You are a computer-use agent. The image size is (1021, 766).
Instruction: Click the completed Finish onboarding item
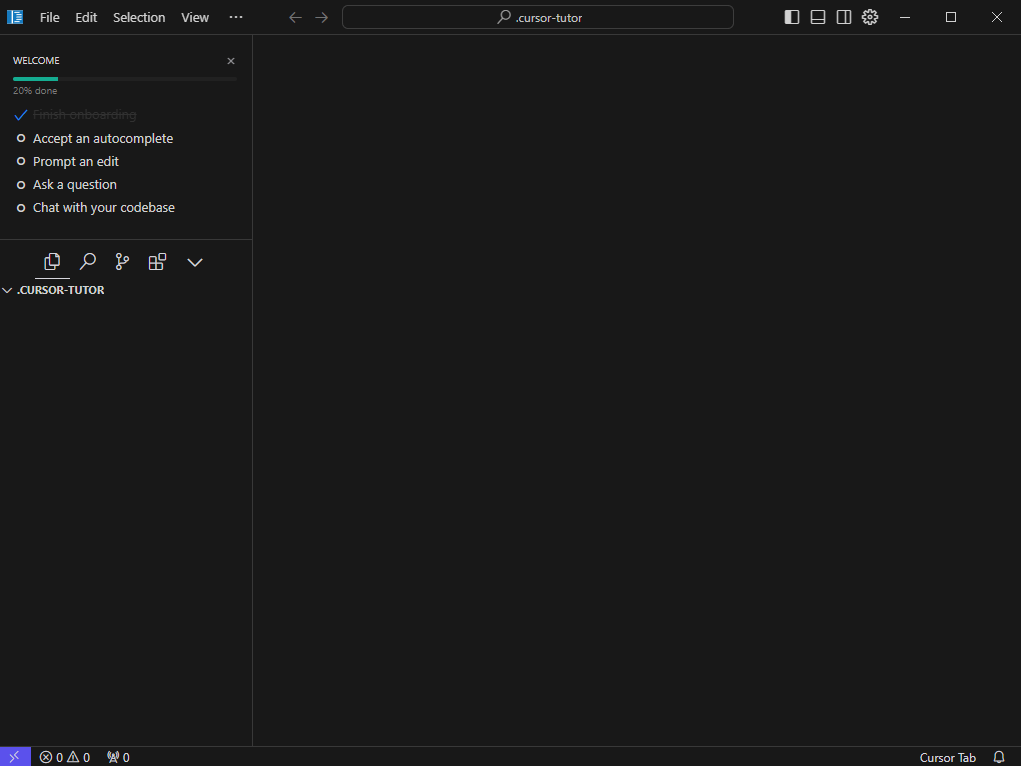85,115
